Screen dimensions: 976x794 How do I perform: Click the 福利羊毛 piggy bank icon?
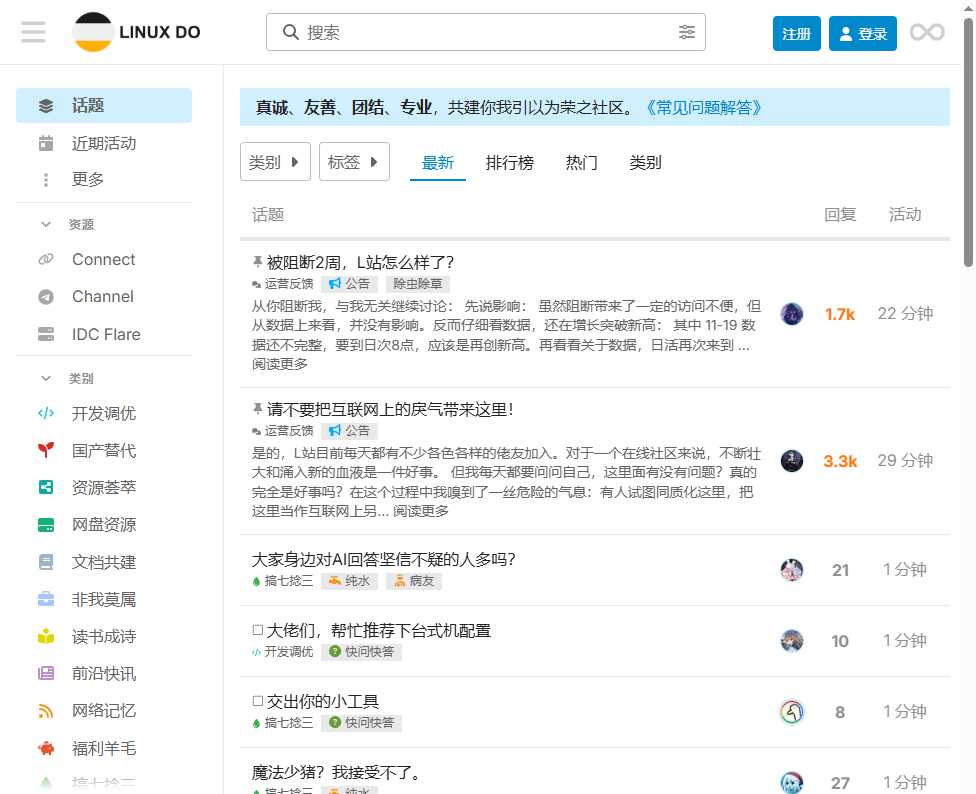[x=45, y=747]
